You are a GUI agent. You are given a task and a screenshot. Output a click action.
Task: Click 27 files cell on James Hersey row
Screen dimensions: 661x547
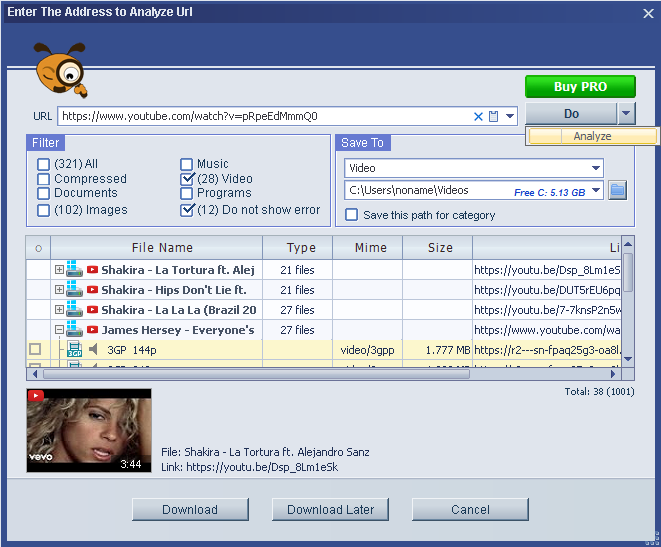[x=298, y=330]
